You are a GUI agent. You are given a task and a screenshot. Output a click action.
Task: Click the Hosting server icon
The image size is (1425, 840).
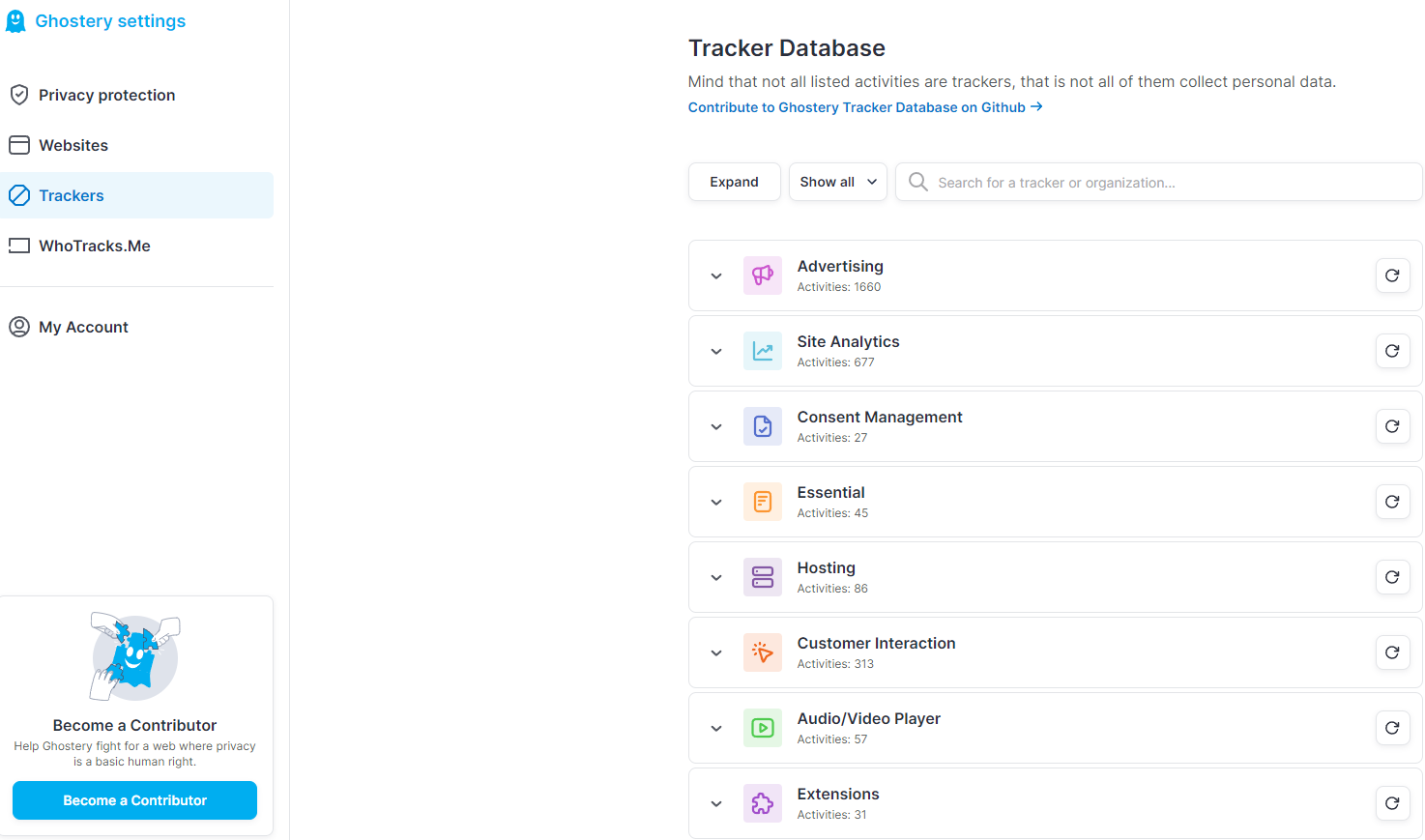[763, 577]
